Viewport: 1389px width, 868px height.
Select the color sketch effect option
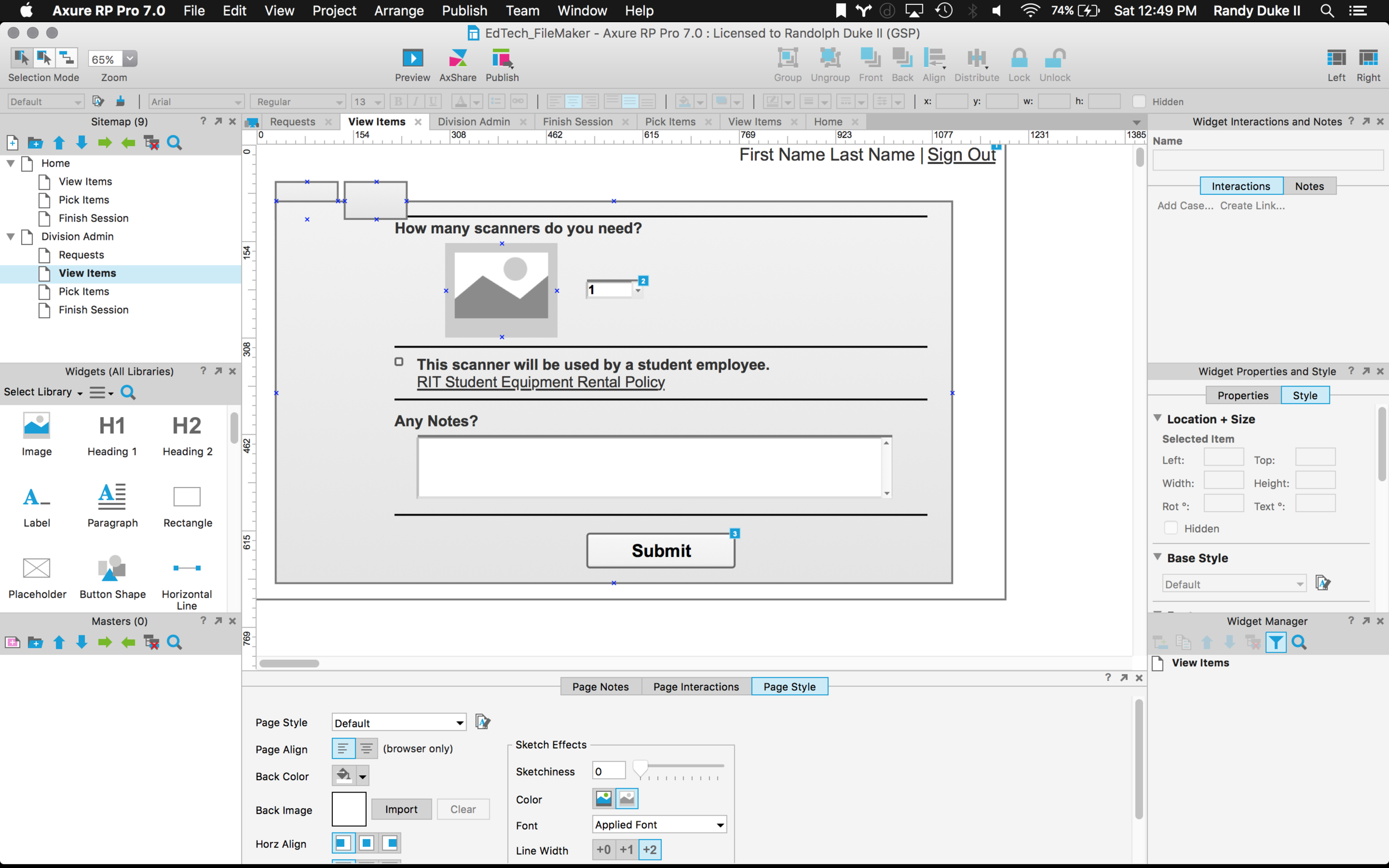coord(603,799)
